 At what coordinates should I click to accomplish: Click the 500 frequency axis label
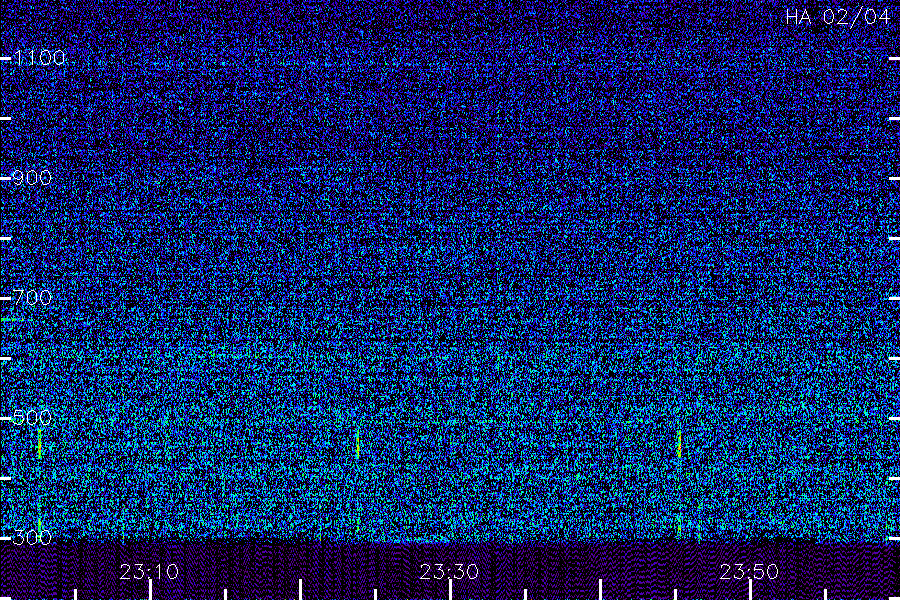point(32,418)
